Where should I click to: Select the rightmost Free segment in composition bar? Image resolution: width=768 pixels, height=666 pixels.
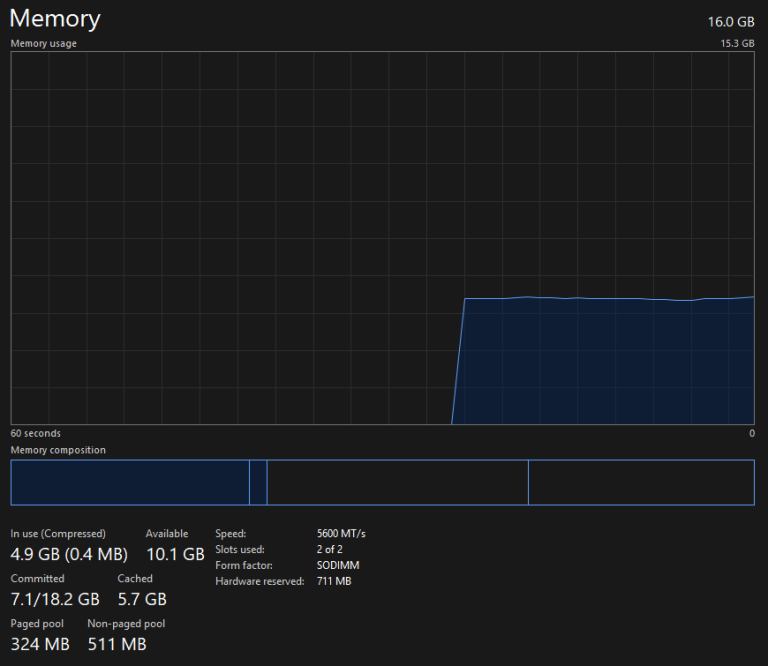click(640, 482)
